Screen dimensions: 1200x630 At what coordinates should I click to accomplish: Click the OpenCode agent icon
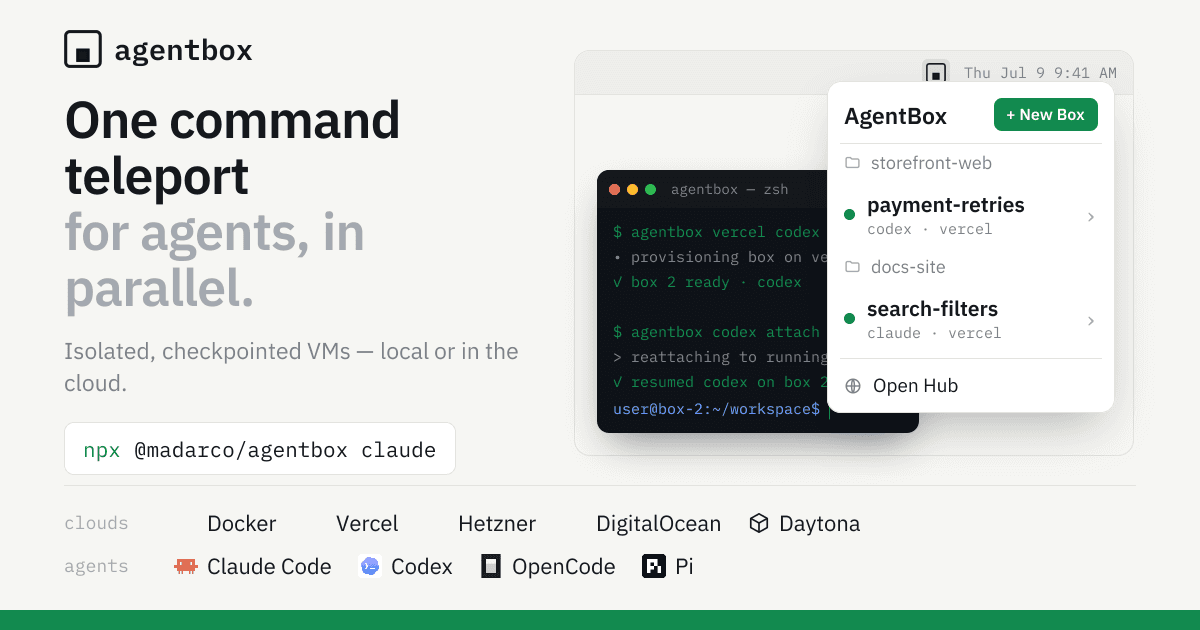tap(490, 566)
